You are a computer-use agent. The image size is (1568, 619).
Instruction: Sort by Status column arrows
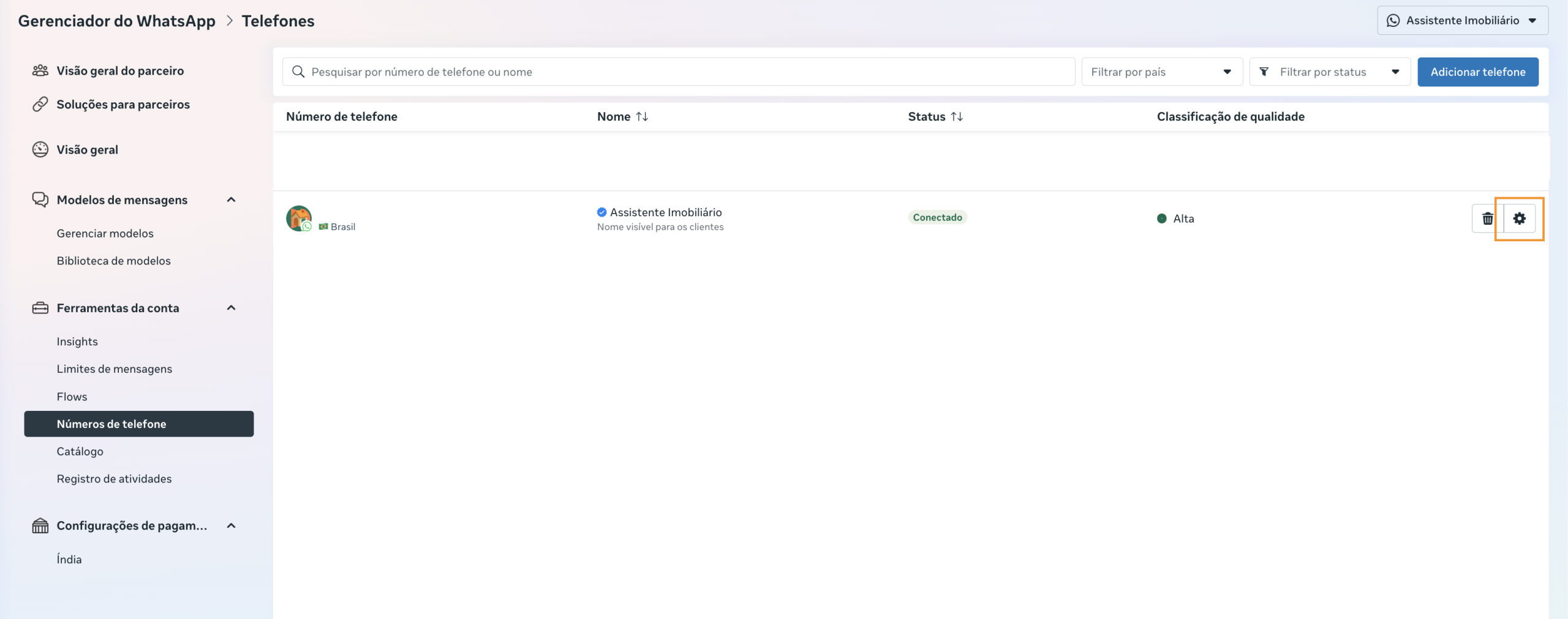tap(957, 116)
